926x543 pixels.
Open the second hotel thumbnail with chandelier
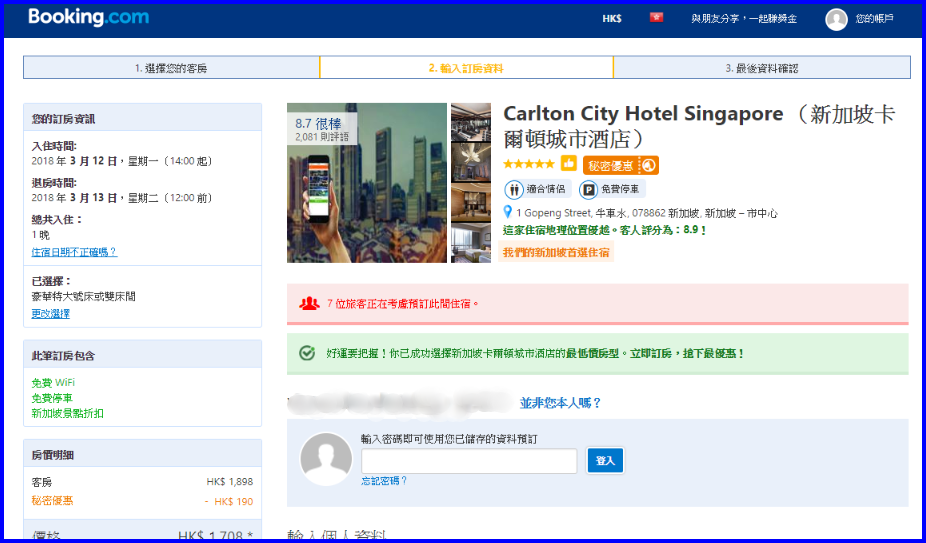(471, 162)
